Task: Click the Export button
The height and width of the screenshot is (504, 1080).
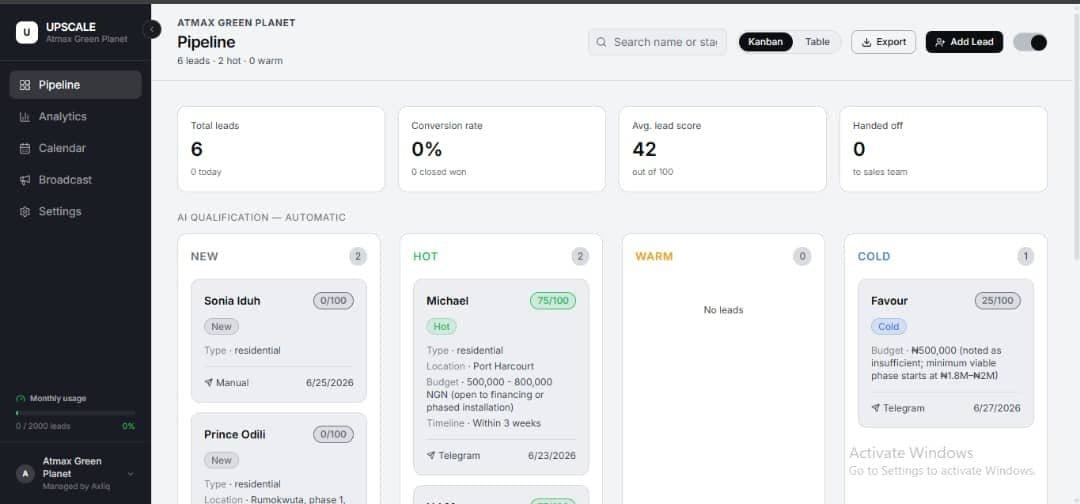Action: pyautogui.click(x=884, y=42)
